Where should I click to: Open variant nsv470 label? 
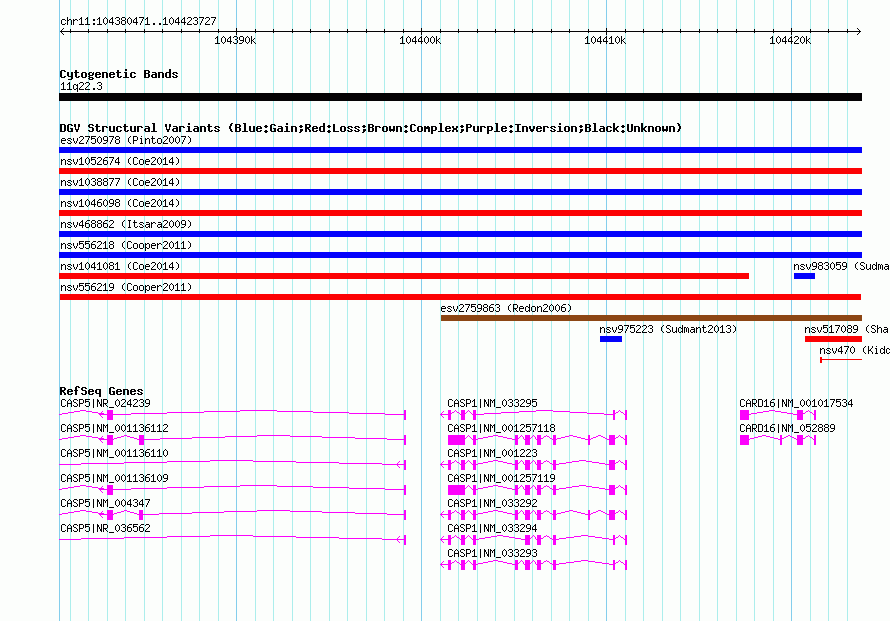854,350
